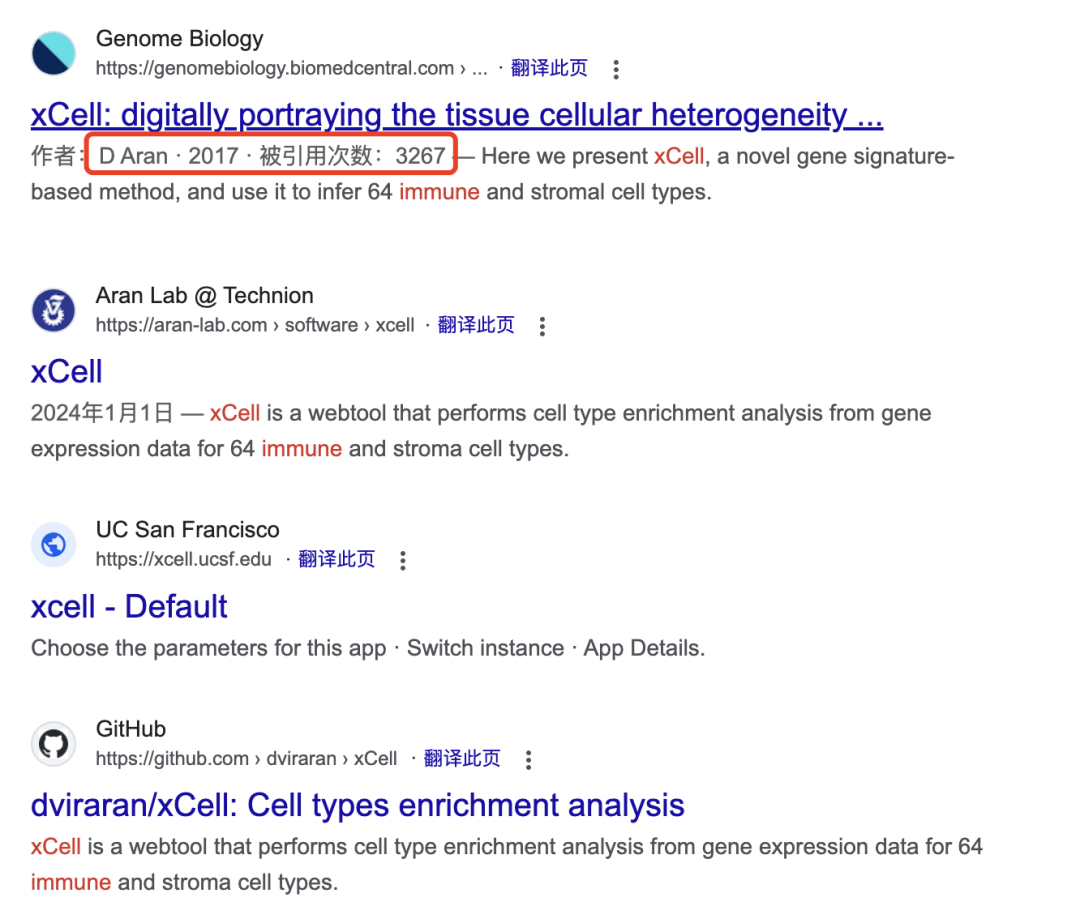Image resolution: width=1080 pixels, height=919 pixels.
Task: Open dviraran/xCell Cell types enrichment analysis
Action: [x=357, y=805]
